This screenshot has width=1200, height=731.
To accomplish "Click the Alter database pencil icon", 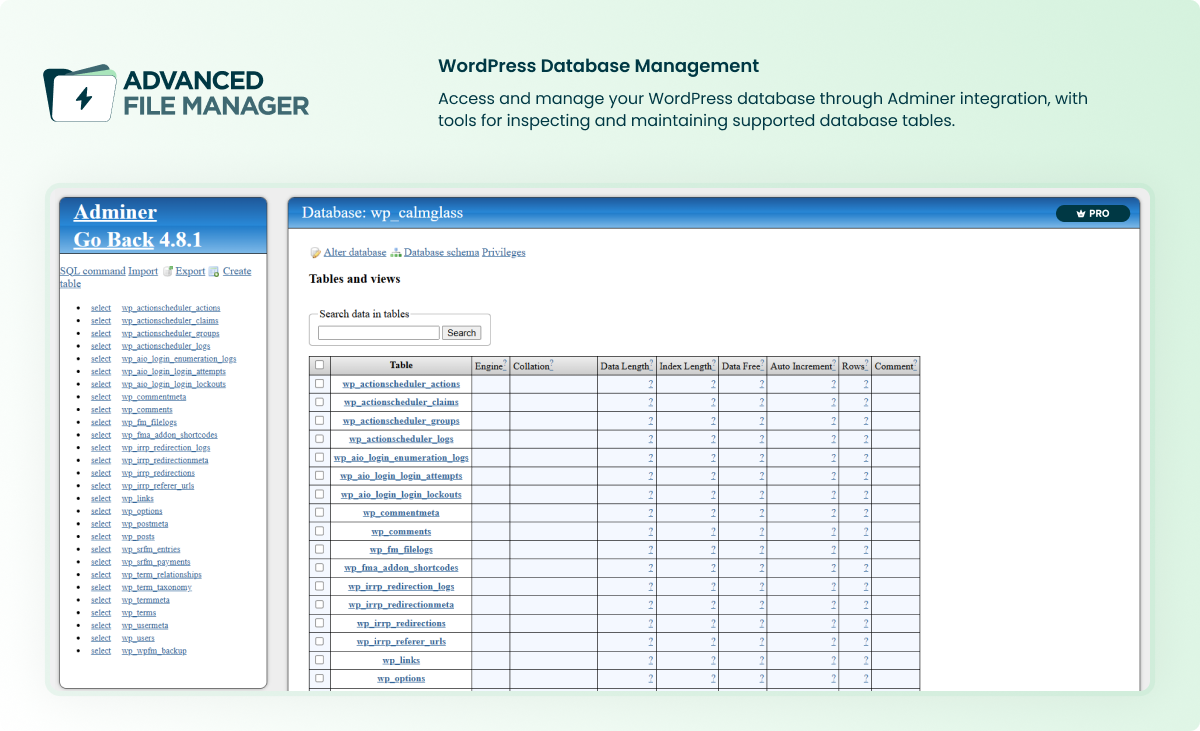I will [x=315, y=253].
